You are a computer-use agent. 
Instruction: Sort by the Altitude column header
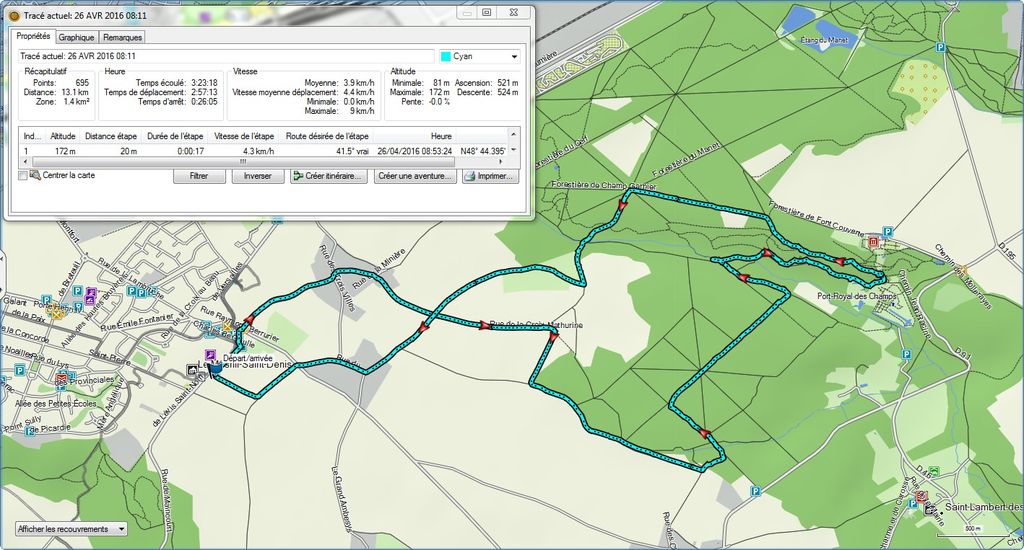click(x=63, y=136)
